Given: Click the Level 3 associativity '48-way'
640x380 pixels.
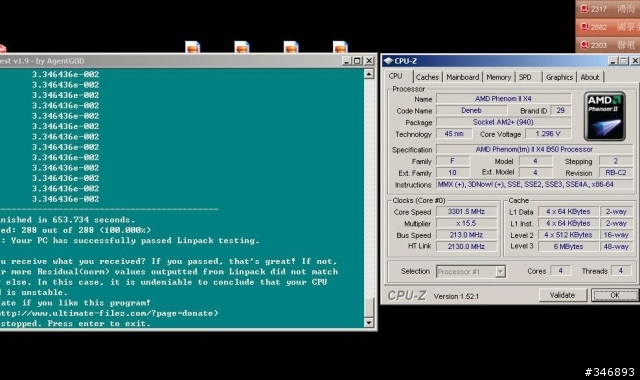Looking at the screenshot, I should click(616, 247).
